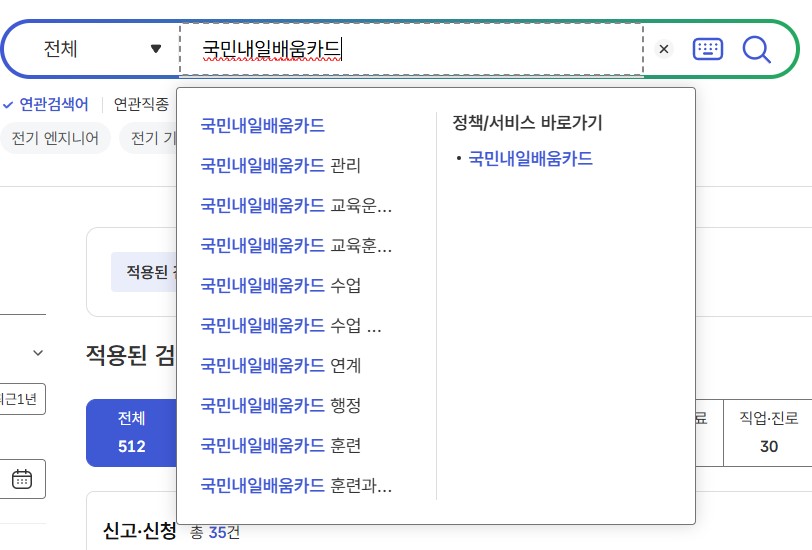
Task: Choose the suggestion 국민내일배움카드 수업
Action: [x=281, y=285]
